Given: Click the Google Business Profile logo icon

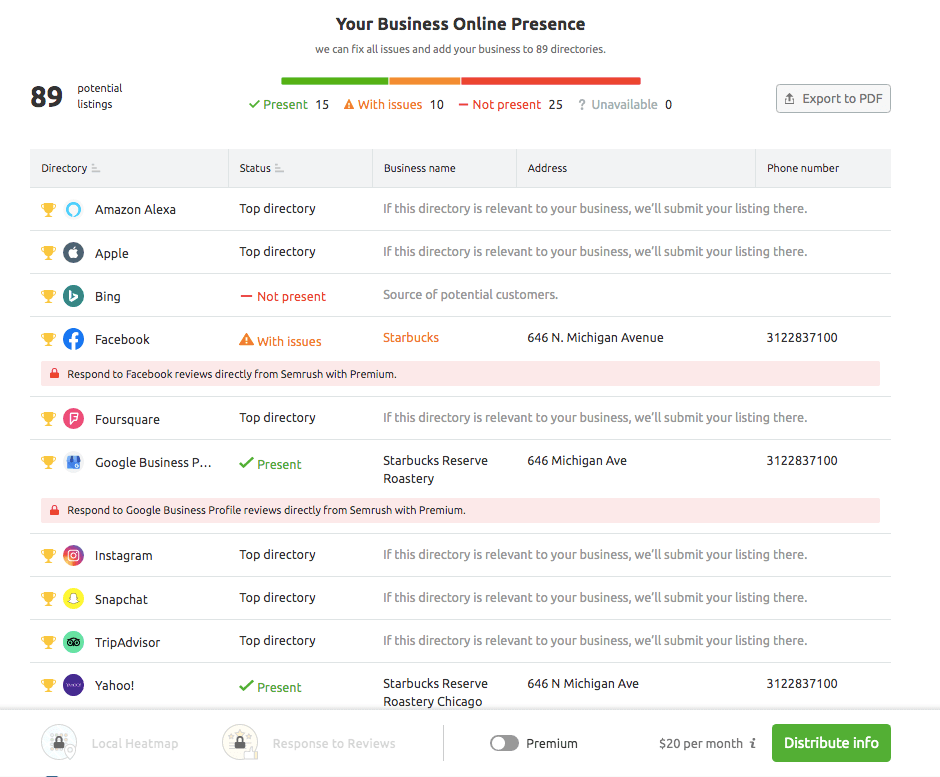Looking at the screenshot, I should 73,462.
